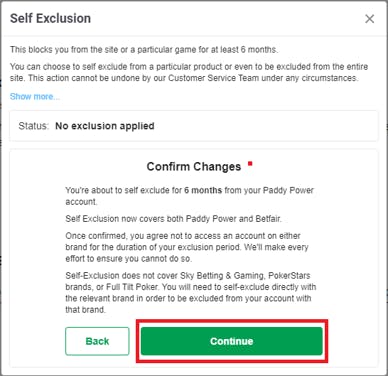Click the 'blocks you from the site' sentence
388x376 pixels.
(144, 50)
